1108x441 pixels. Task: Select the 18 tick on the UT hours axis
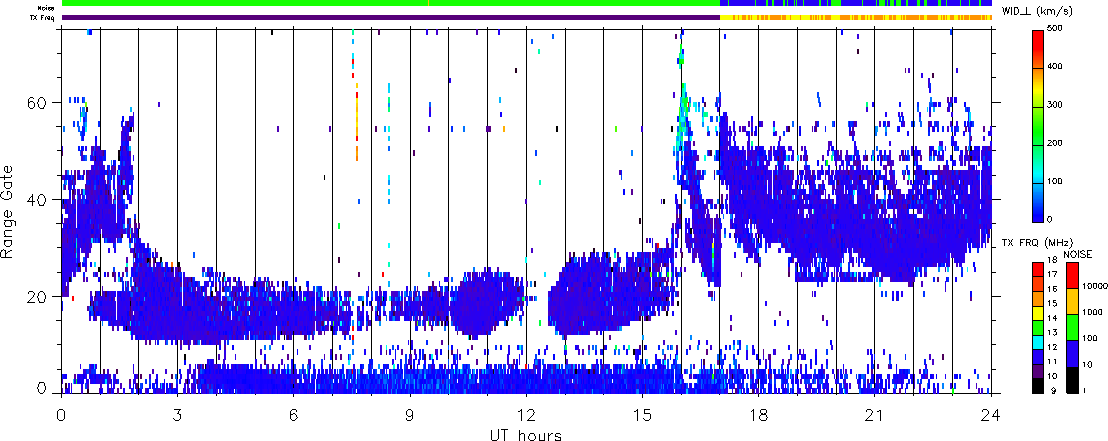pos(759,413)
